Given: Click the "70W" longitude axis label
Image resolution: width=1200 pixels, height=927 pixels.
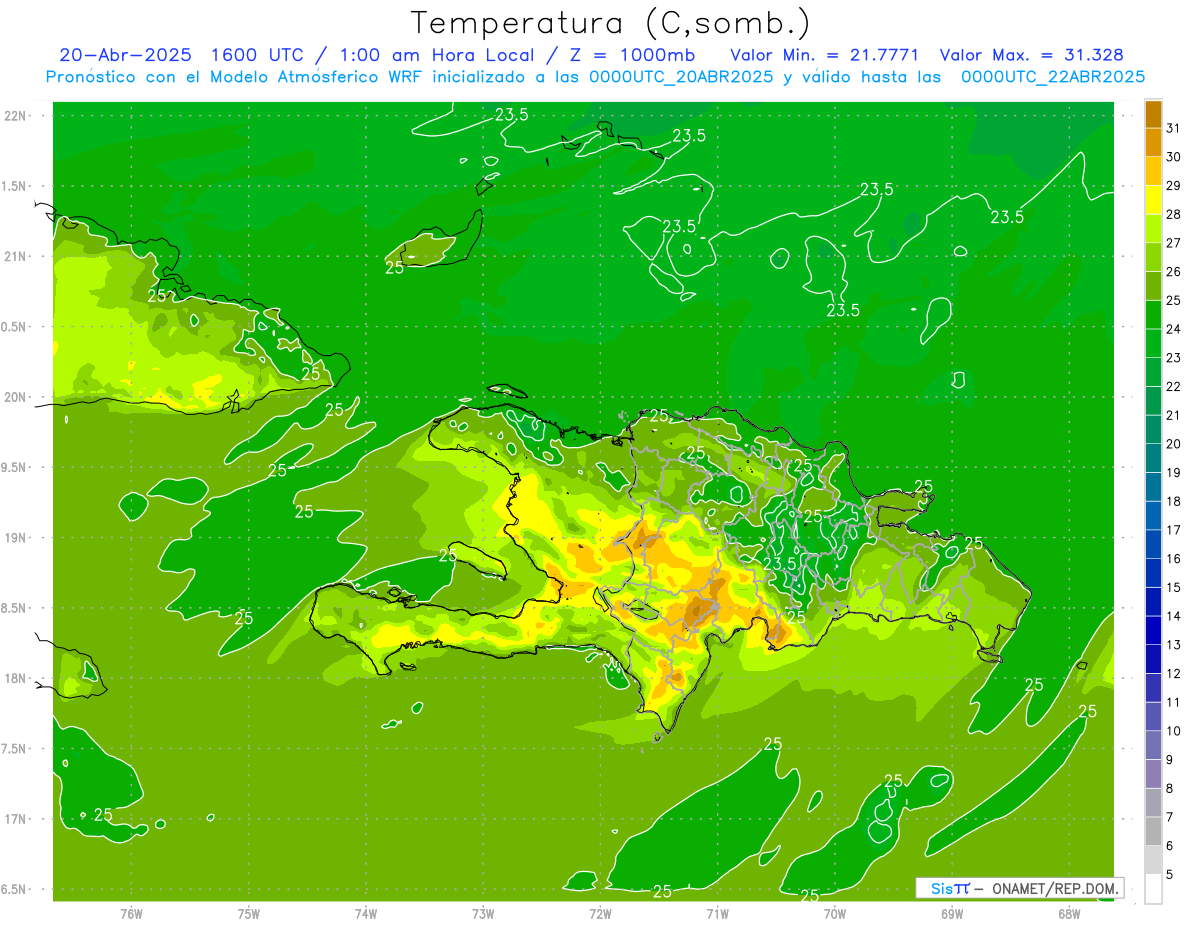Looking at the screenshot, I should (835, 913).
